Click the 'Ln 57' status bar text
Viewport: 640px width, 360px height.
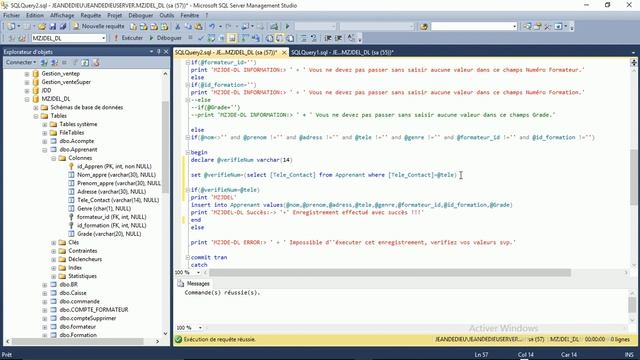(481, 355)
